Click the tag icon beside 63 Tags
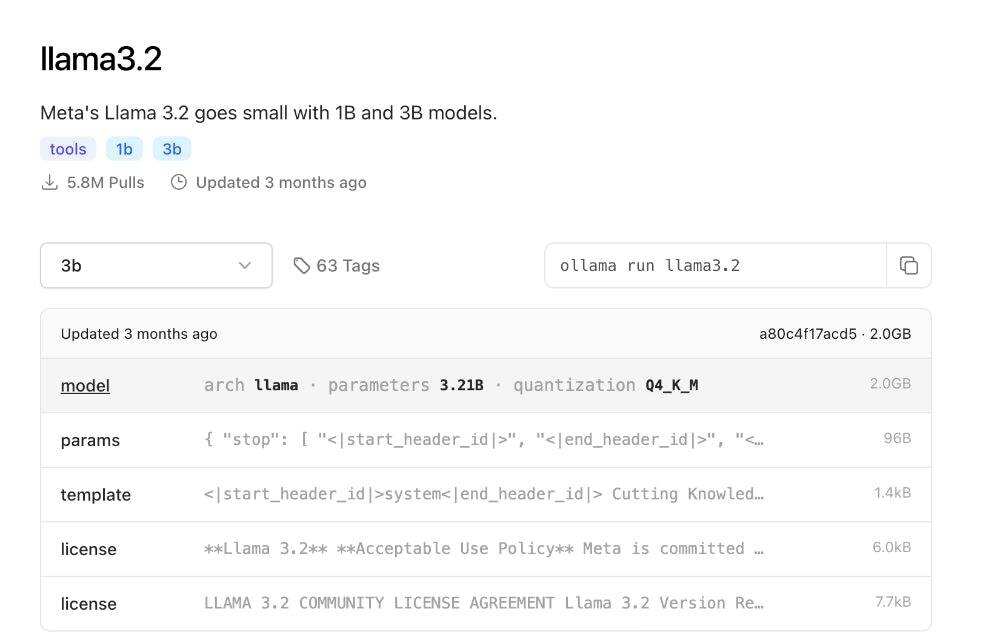 (x=302, y=265)
